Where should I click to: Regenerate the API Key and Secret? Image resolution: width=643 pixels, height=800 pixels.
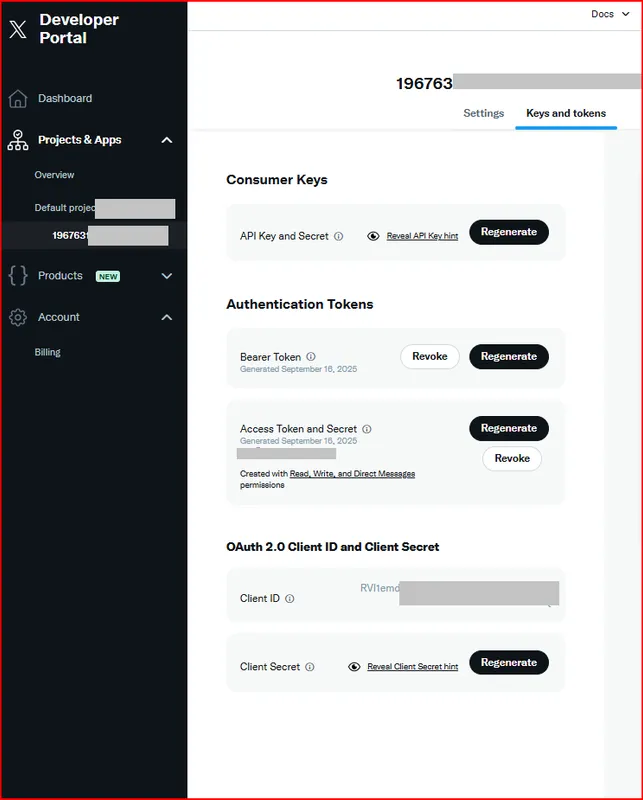(508, 232)
